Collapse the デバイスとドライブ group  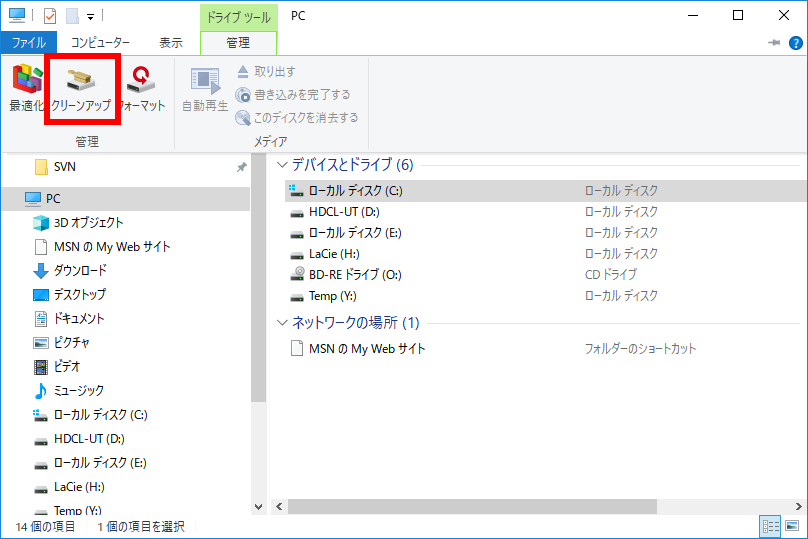click(x=282, y=165)
